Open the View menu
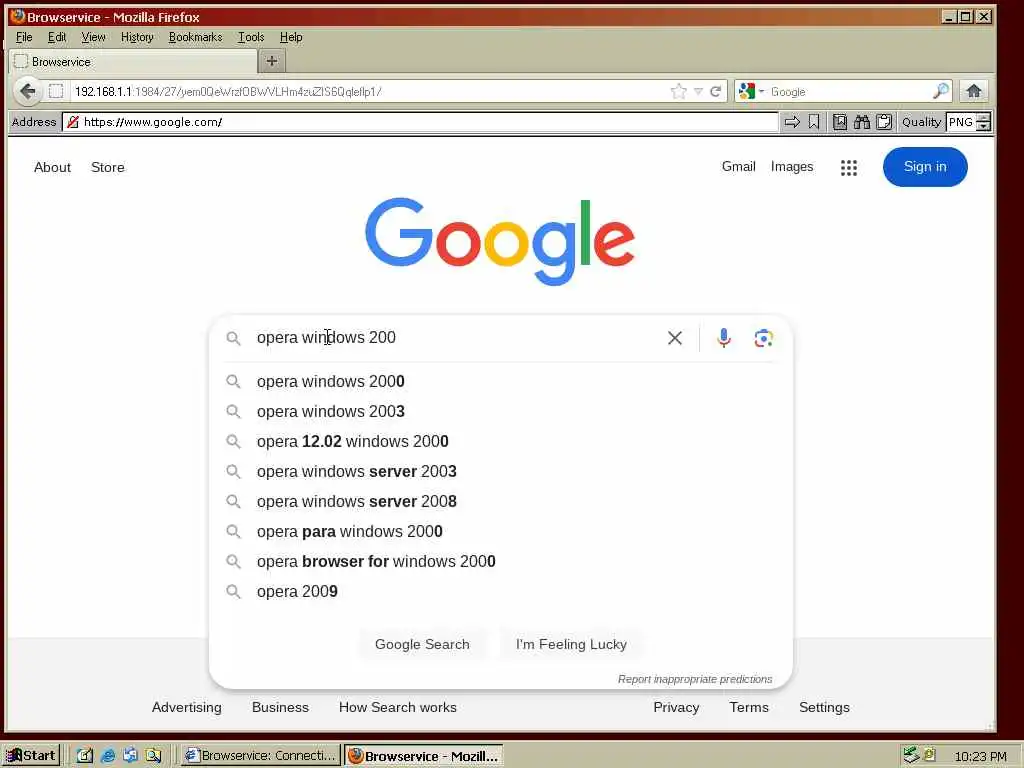The image size is (1024, 768). coord(93,37)
